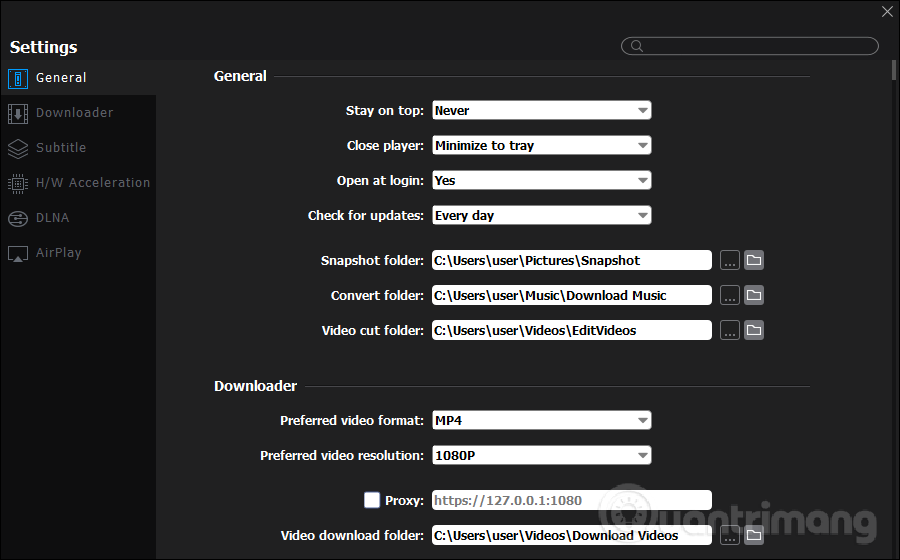Click the AirPlay screen icon
Screen dimensions: 900x560
18,254
